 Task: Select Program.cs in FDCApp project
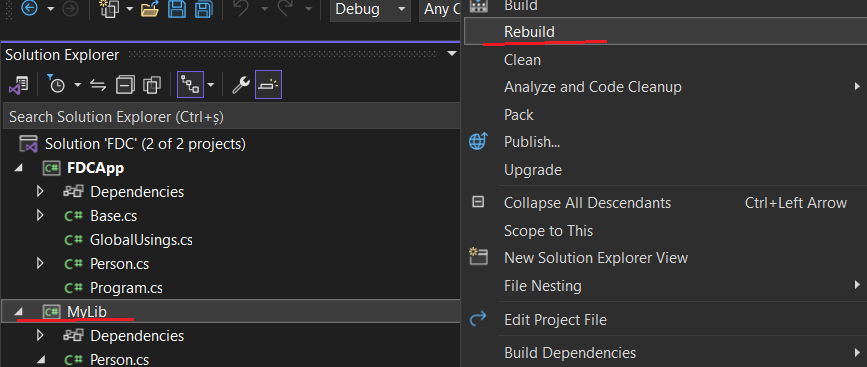tap(126, 288)
